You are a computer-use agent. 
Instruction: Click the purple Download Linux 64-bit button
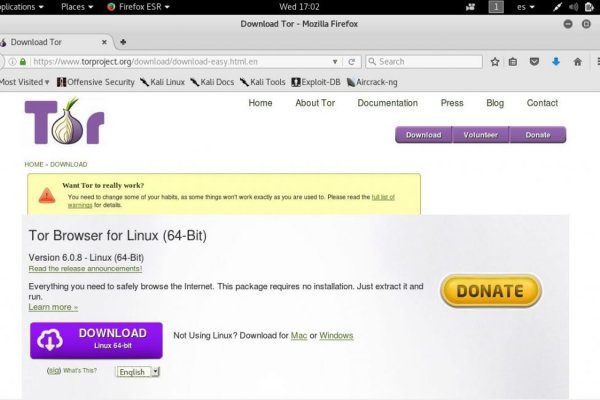pyautogui.click(x=96, y=339)
